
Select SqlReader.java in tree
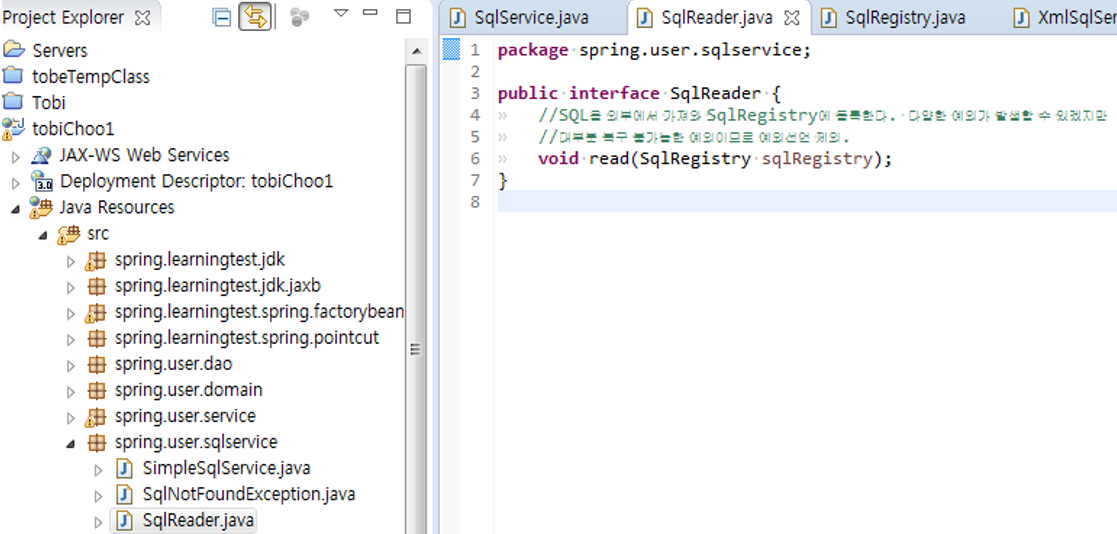(x=197, y=520)
